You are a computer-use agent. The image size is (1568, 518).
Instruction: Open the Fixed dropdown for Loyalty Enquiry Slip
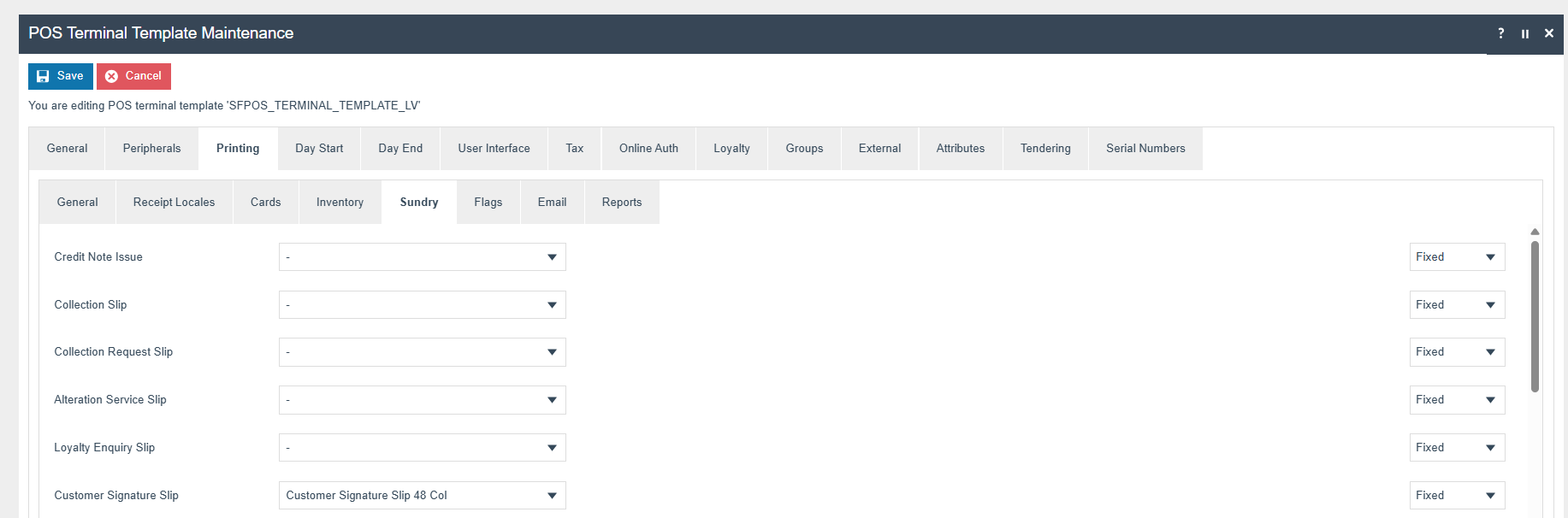[x=1456, y=448]
